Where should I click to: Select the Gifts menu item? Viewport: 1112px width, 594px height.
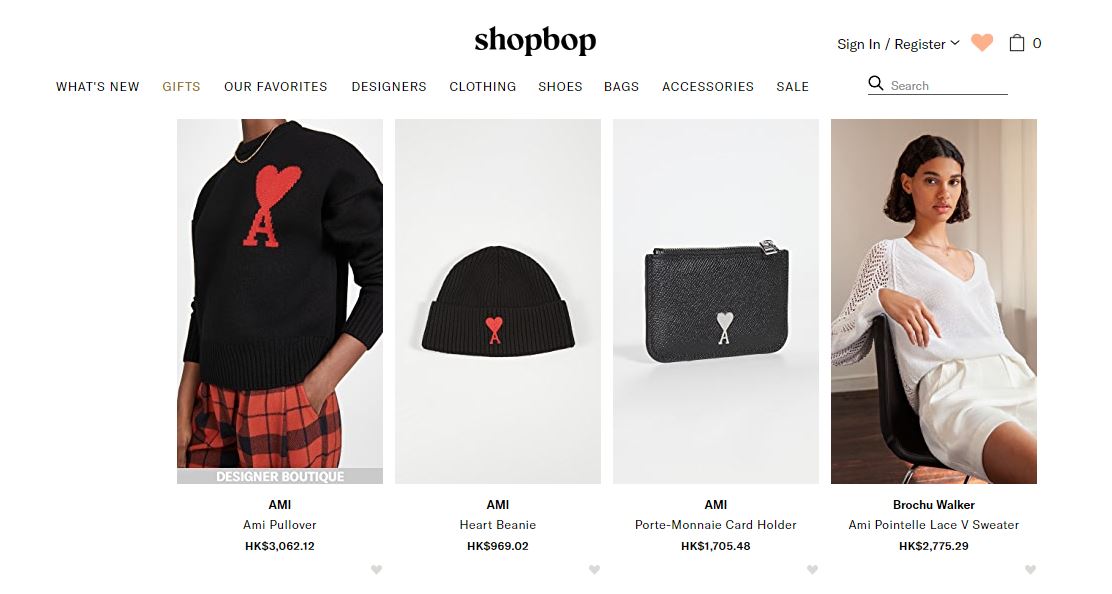(182, 86)
